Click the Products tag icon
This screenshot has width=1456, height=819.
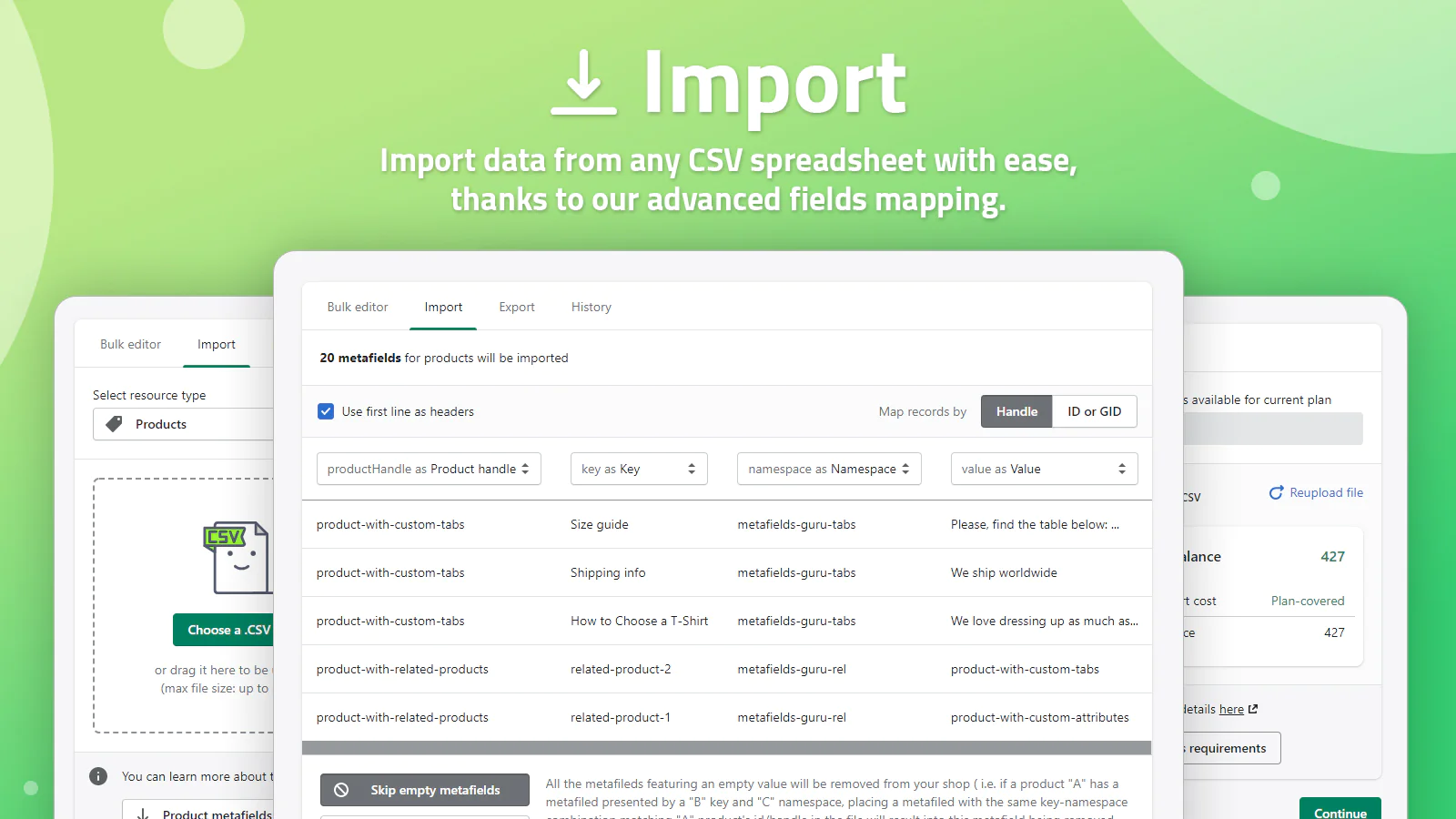pos(114,424)
